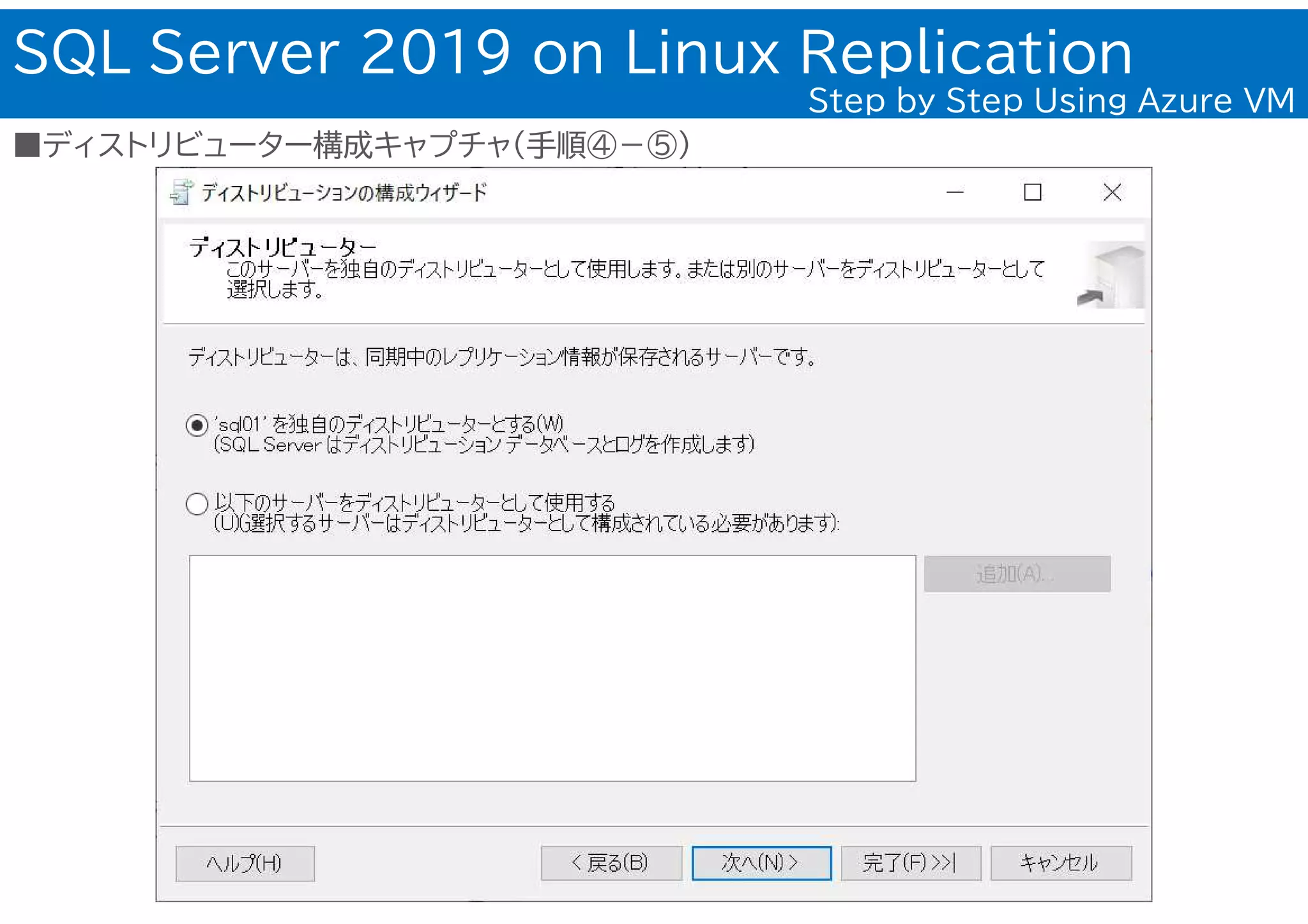This screenshot has width=1308, height=924.
Task: Click the 'ディストリビューションの構成ウィザード' window title text
Action: [344, 192]
